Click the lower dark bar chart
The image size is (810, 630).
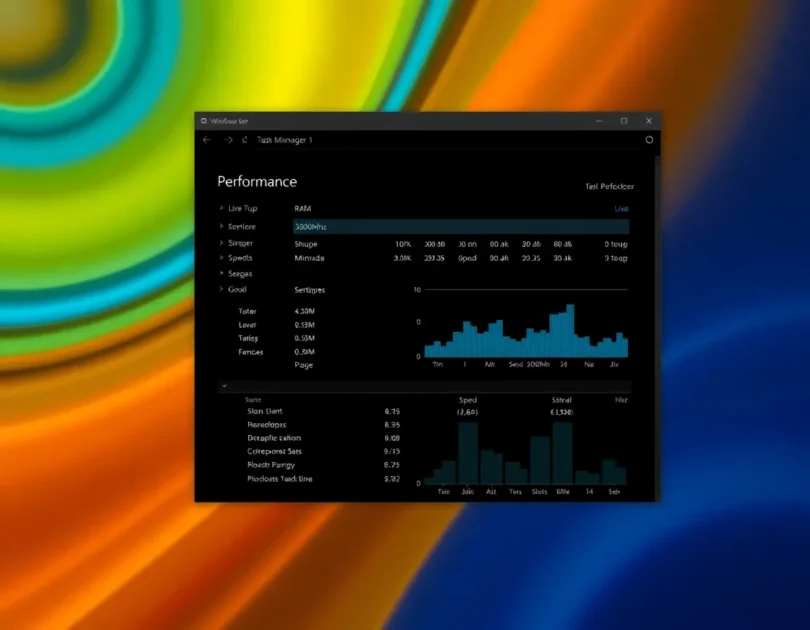[525, 453]
